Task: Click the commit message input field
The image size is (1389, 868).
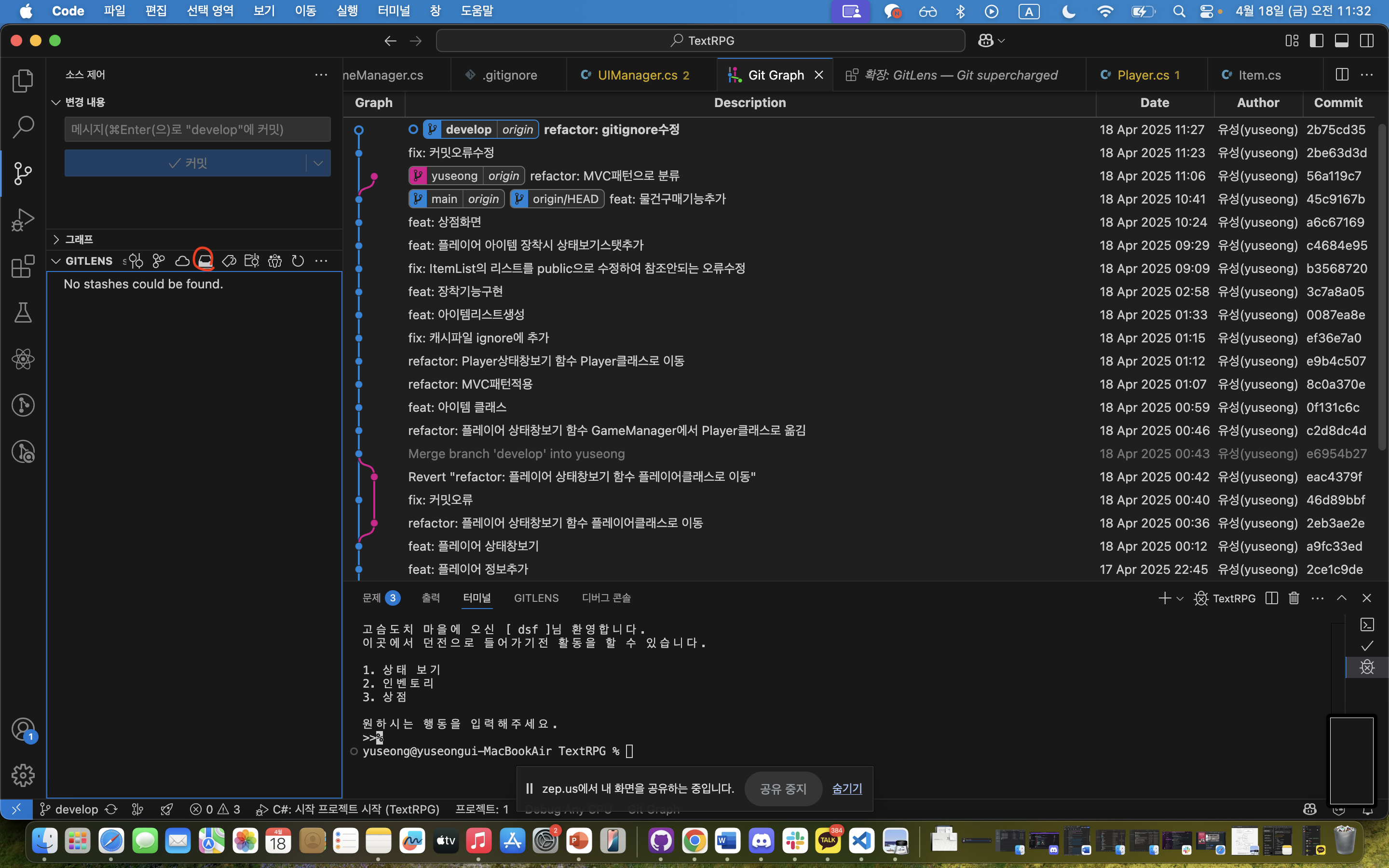Action: [x=197, y=130]
